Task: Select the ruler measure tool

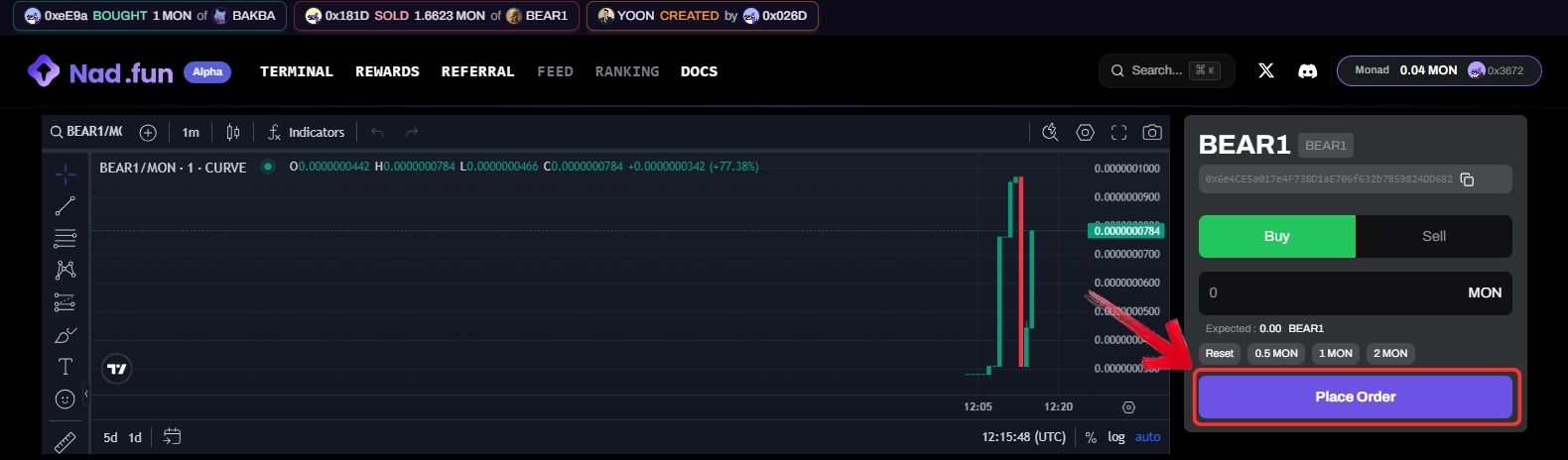Action: (x=65, y=441)
